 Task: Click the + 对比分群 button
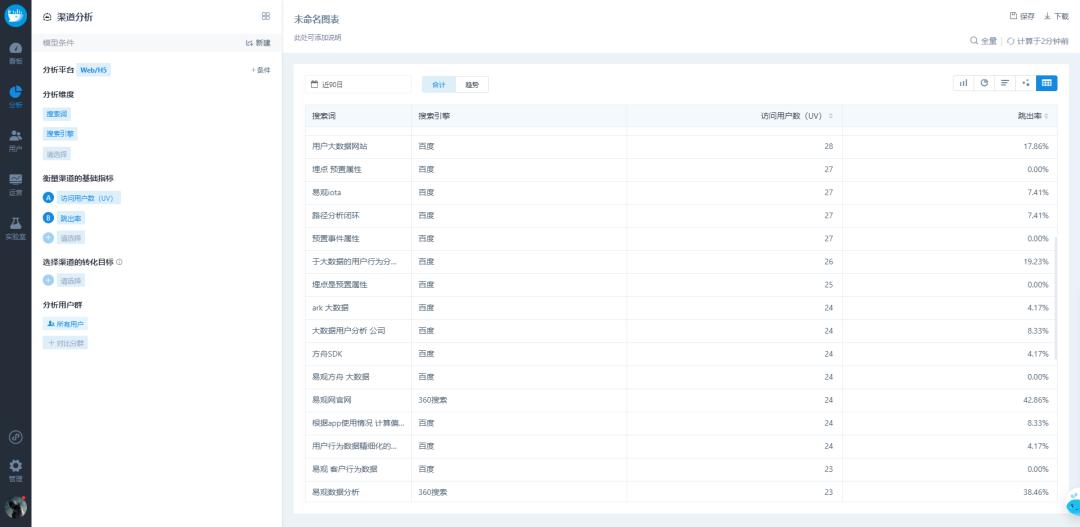coord(65,342)
